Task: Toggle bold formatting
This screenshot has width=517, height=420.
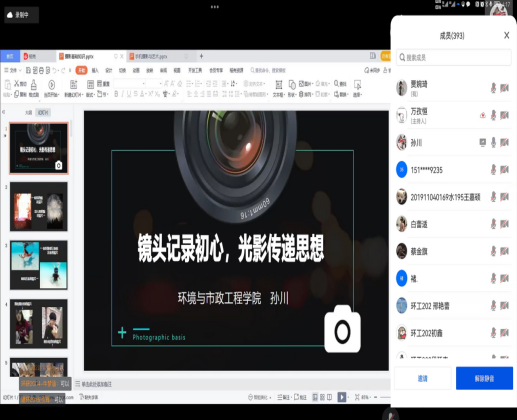Action: point(116,94)
